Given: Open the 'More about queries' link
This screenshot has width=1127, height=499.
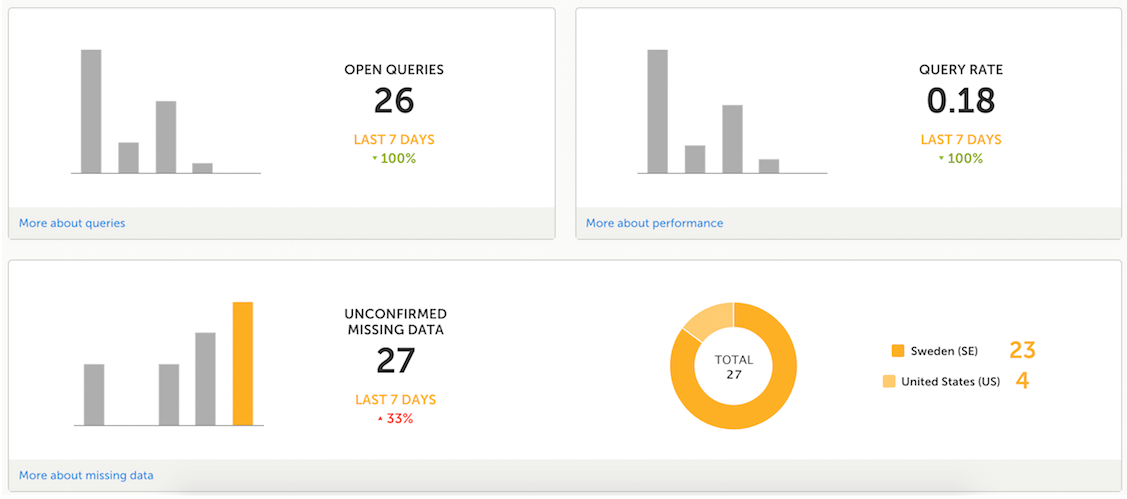Looking at the screenshot, I should pyautogui.click(x=72, y=223).
